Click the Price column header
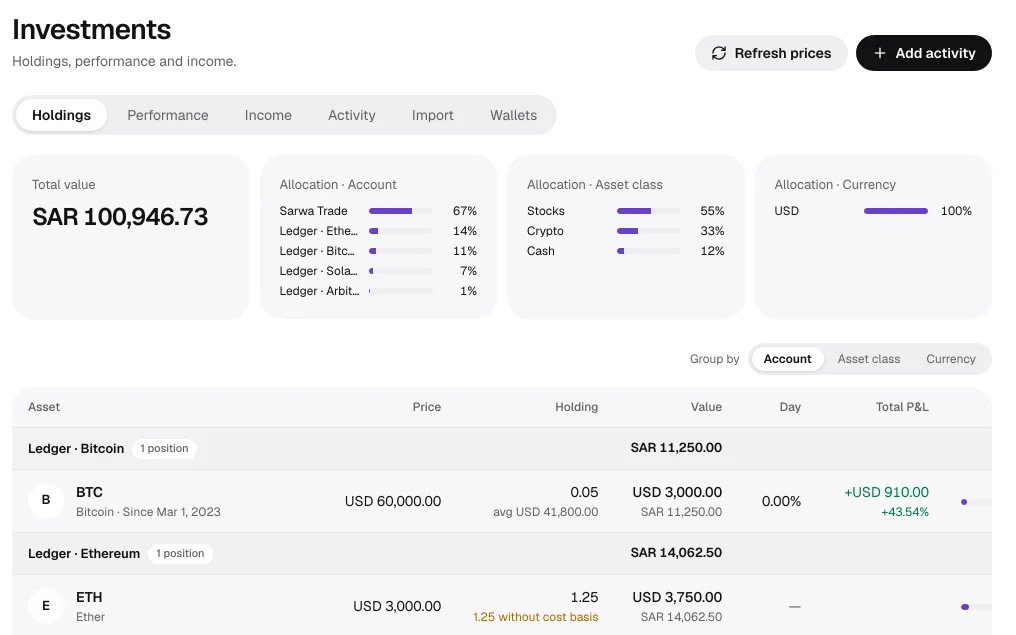The image size is (1016, 635). click(426, 407)
